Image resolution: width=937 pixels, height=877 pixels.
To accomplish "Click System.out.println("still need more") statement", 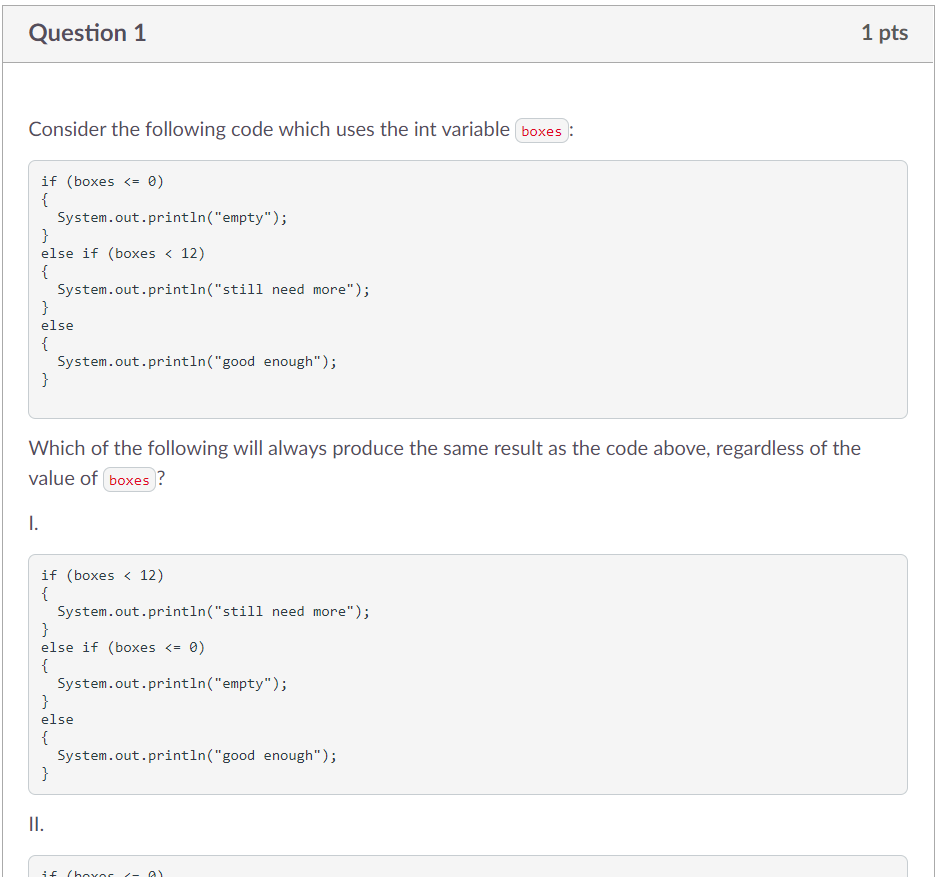I will click(x=213, y=289).
